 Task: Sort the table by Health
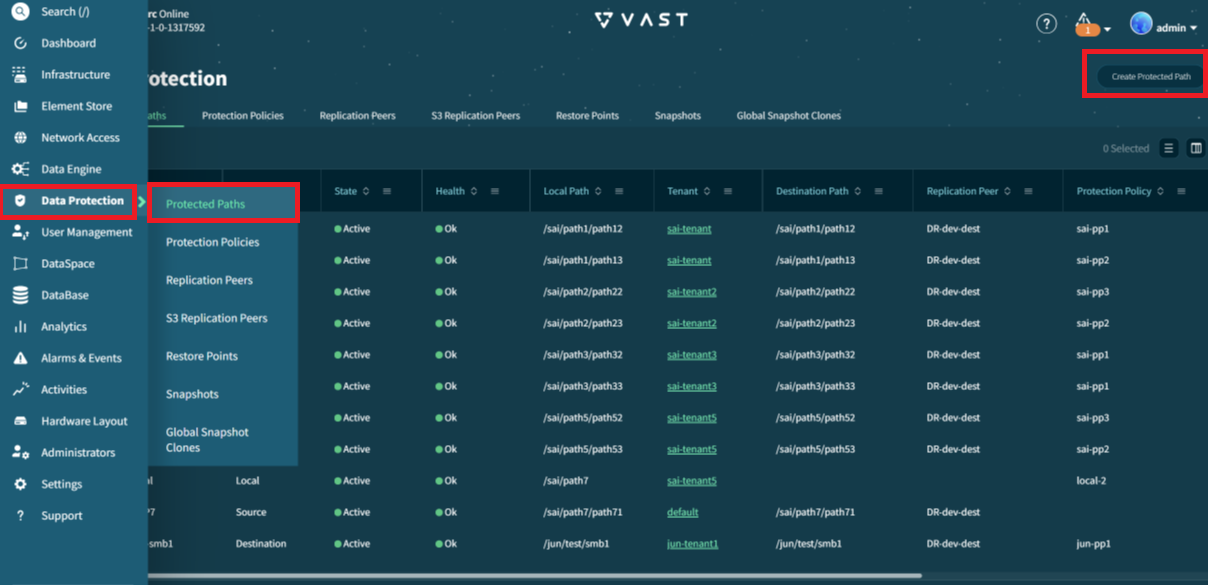[473, 191]
